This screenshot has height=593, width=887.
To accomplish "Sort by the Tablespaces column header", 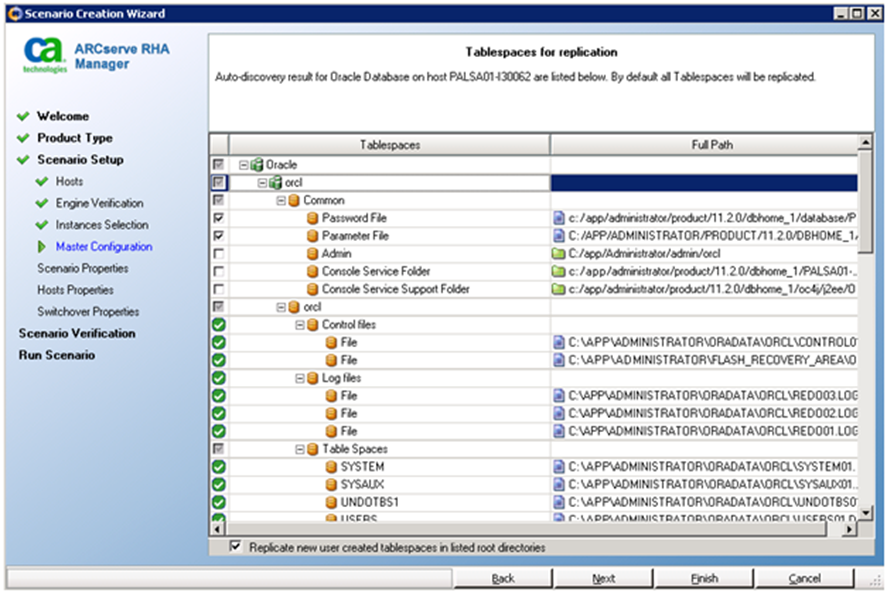I will pyautogui.click(x=390, y=145).
